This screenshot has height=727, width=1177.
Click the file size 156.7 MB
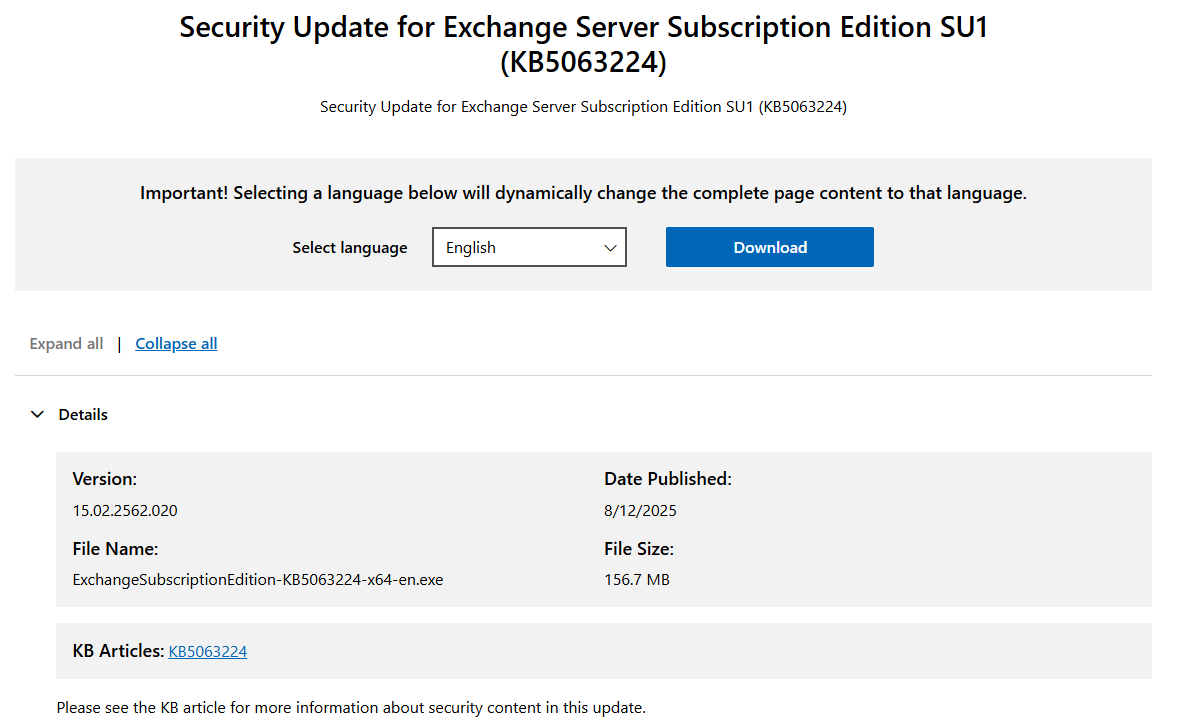tap(637, 580)
